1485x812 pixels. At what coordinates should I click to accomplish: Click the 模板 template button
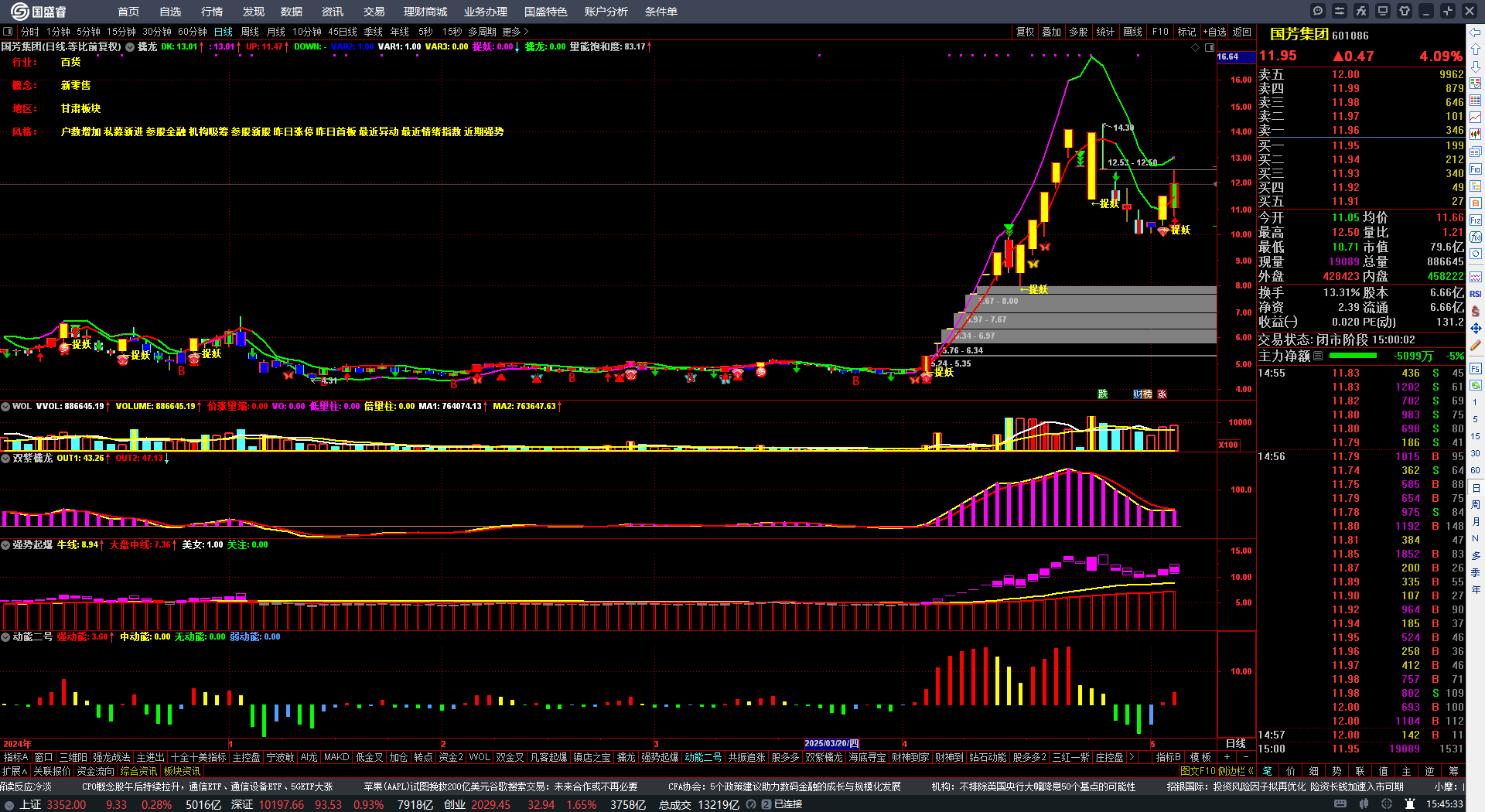pyautogui.click(x=1200, y=757)
